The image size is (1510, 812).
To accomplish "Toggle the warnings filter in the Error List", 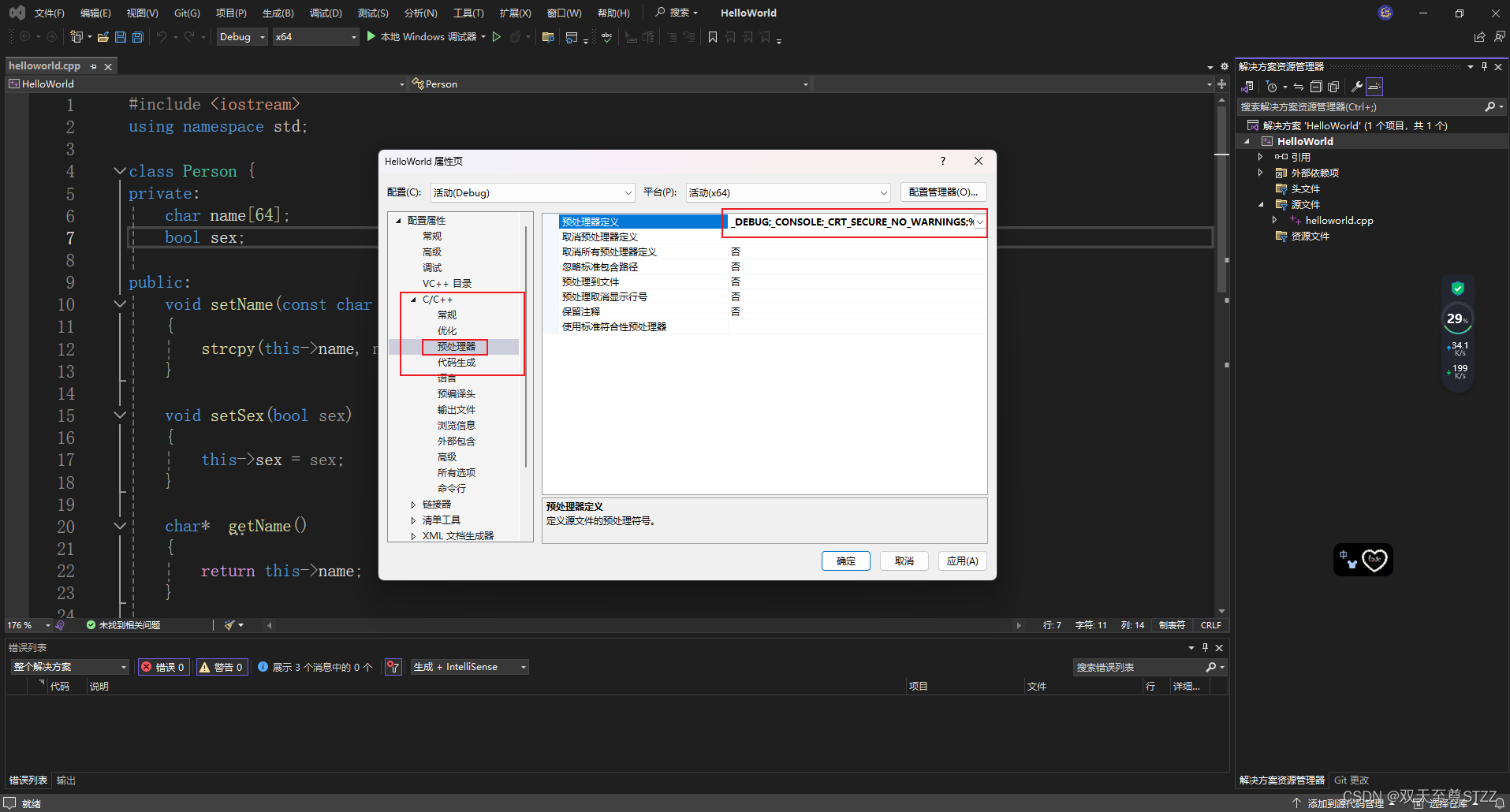I will (222, 666).
